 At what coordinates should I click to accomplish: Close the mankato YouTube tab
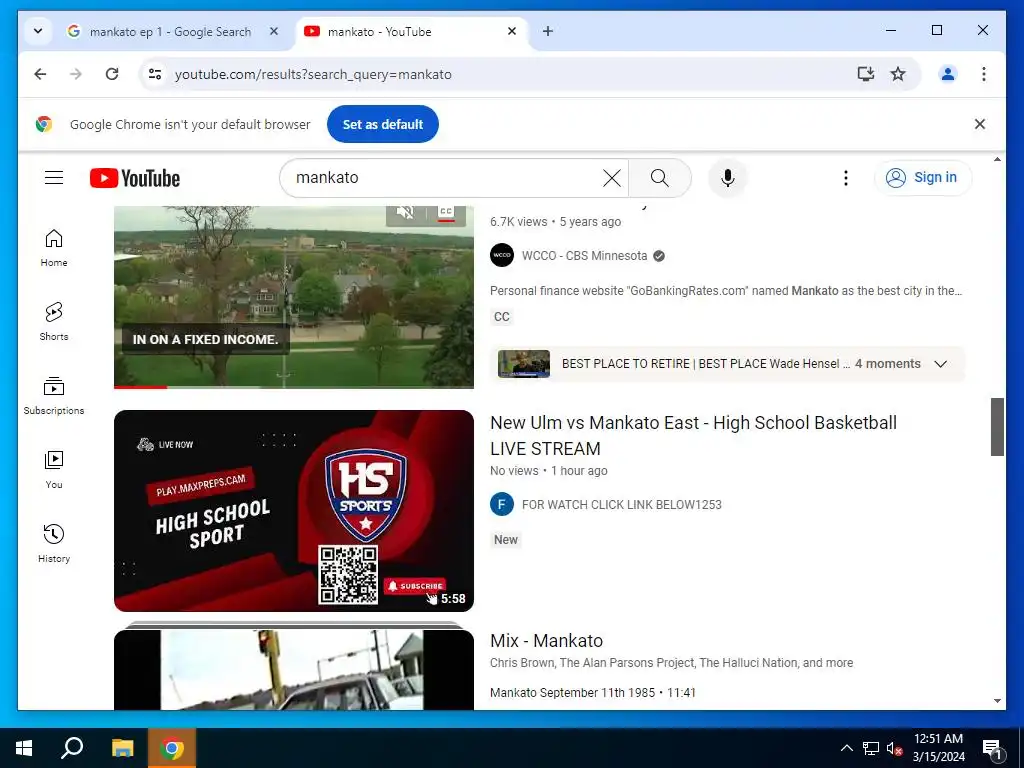[x=512, y=31]
